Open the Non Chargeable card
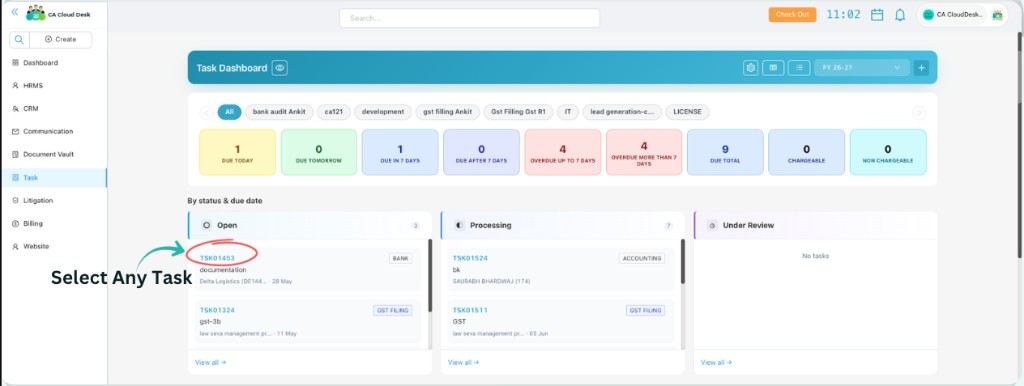 (x=888, y=152)
